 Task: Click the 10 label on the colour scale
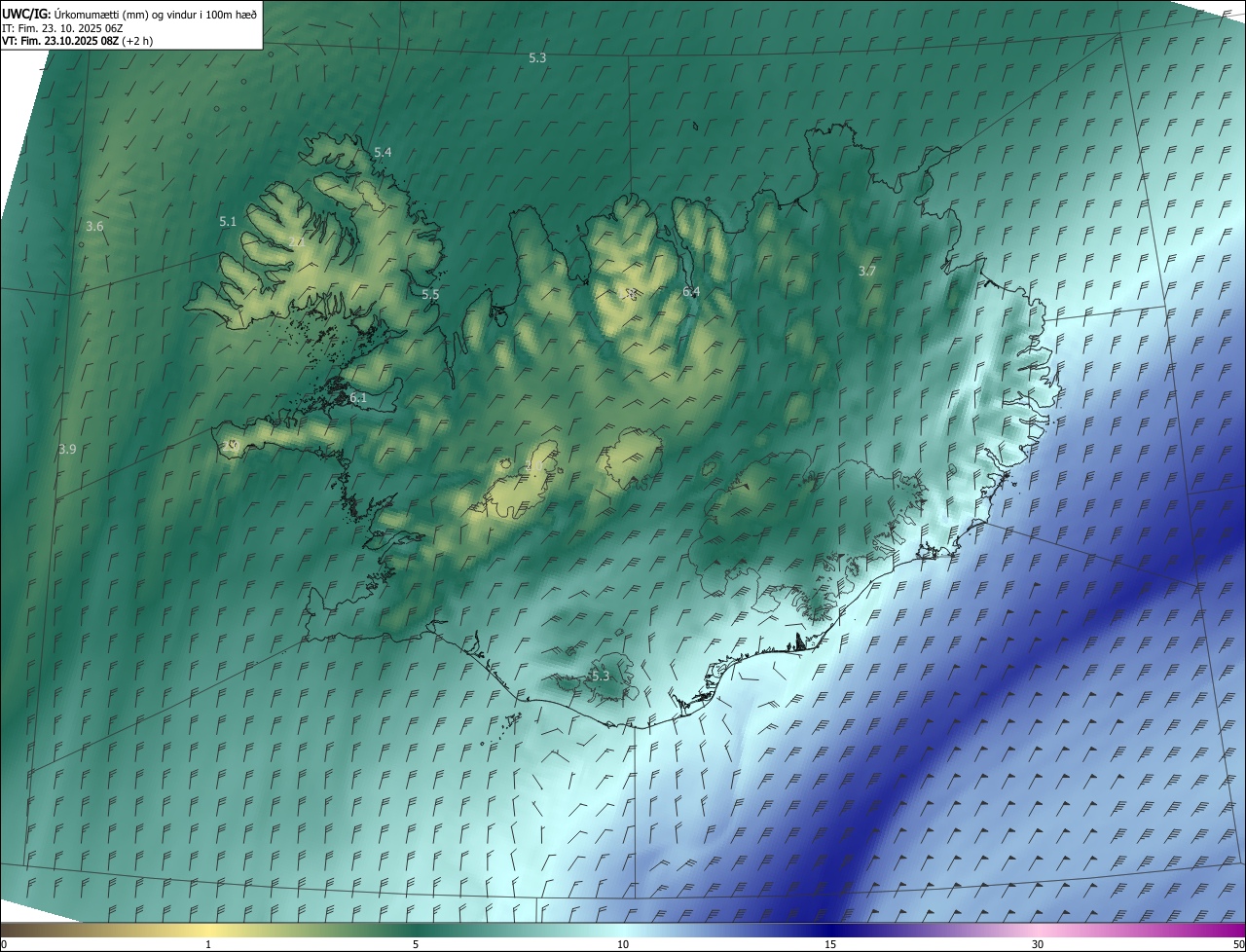click(x=623, y=945)
